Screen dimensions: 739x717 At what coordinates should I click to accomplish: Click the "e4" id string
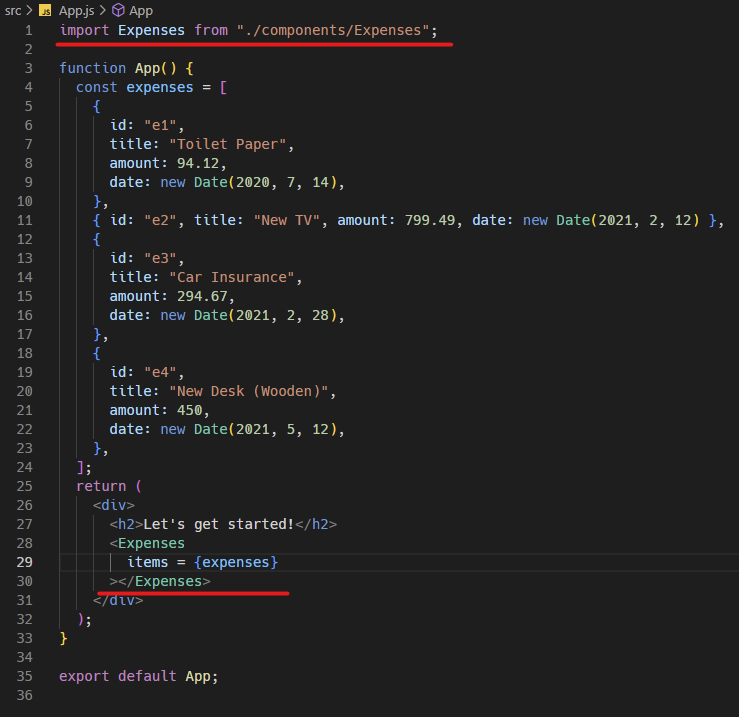(x=160, y=372)
